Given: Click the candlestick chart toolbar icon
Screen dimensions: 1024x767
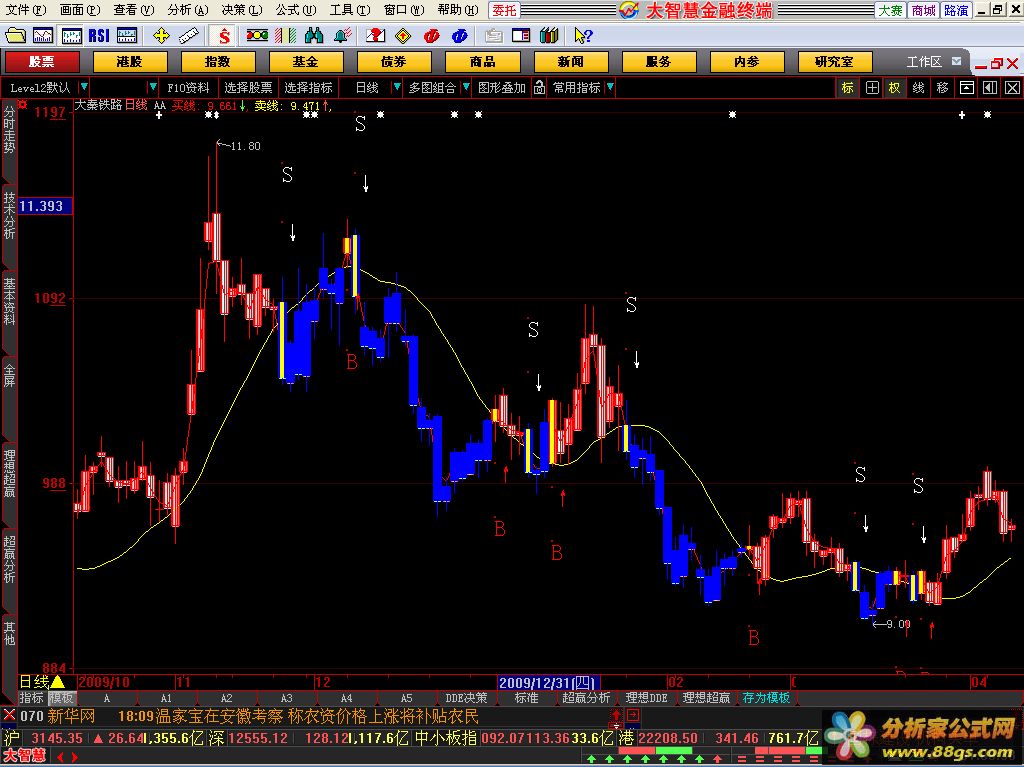Looking at the screenshot, I should click(71, 35).
